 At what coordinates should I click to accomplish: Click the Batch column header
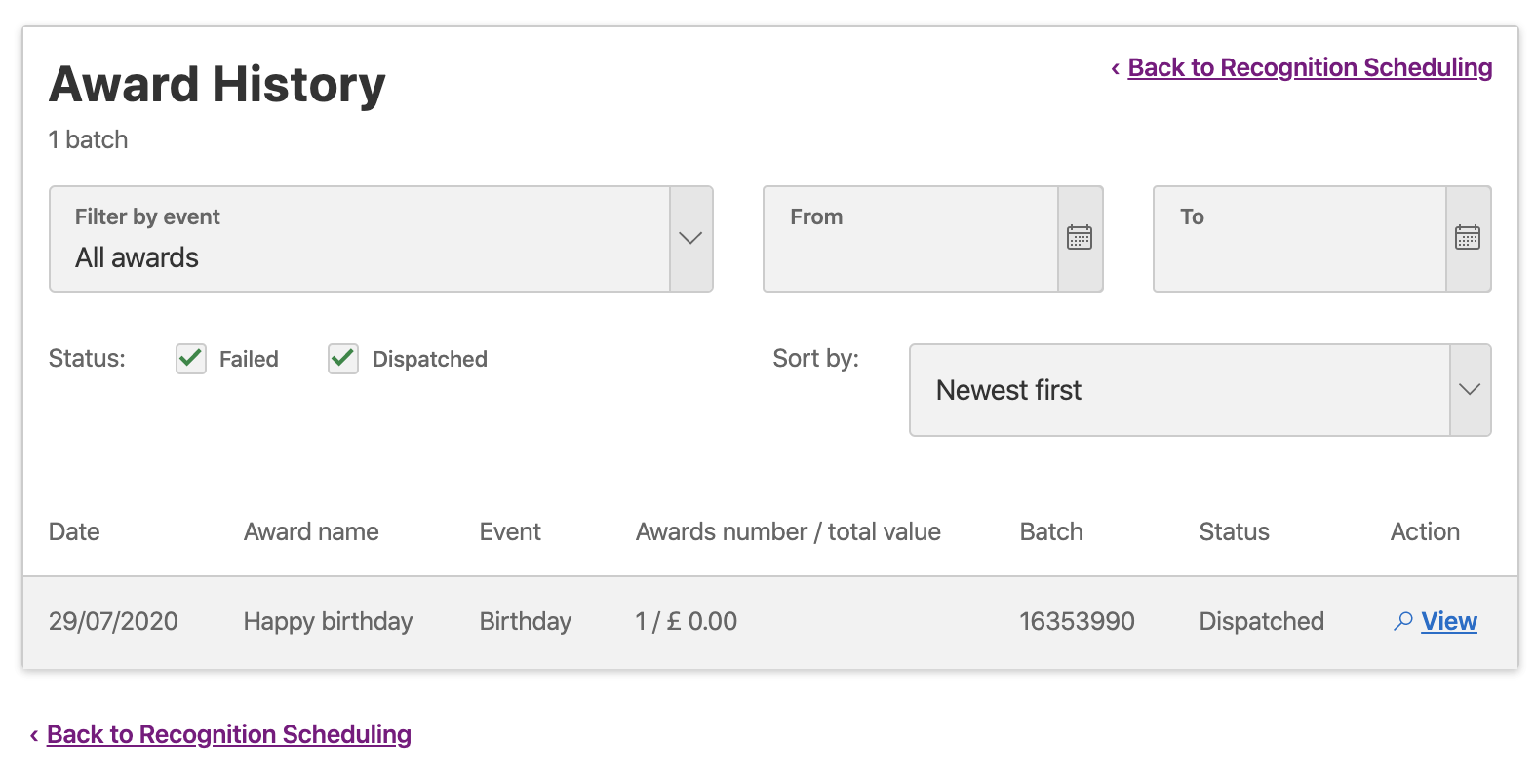tap(1051, 531)
